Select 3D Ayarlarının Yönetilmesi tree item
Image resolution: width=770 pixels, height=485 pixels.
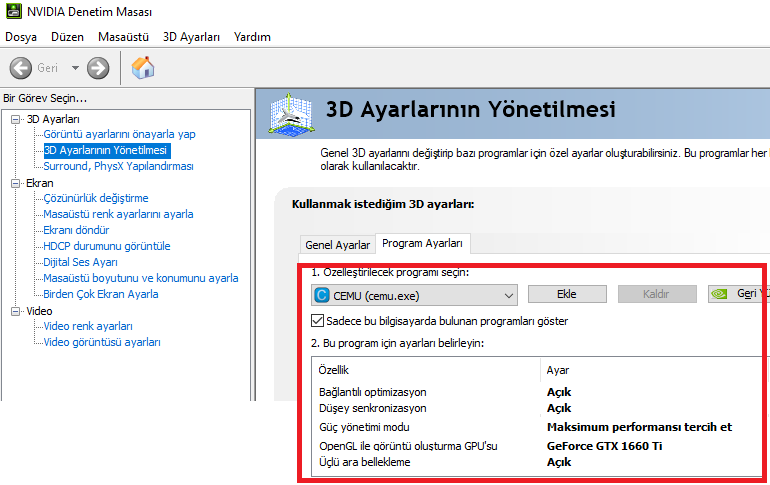point(106,150)
